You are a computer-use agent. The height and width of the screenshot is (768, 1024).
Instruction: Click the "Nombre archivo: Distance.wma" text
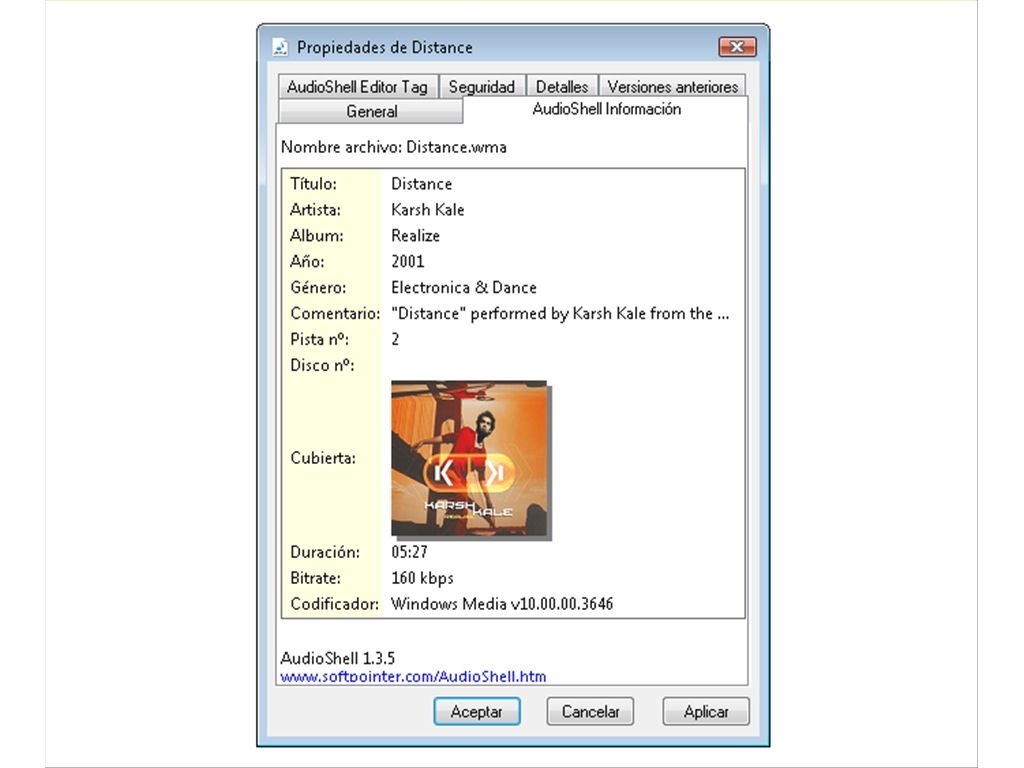click(394, 147)
